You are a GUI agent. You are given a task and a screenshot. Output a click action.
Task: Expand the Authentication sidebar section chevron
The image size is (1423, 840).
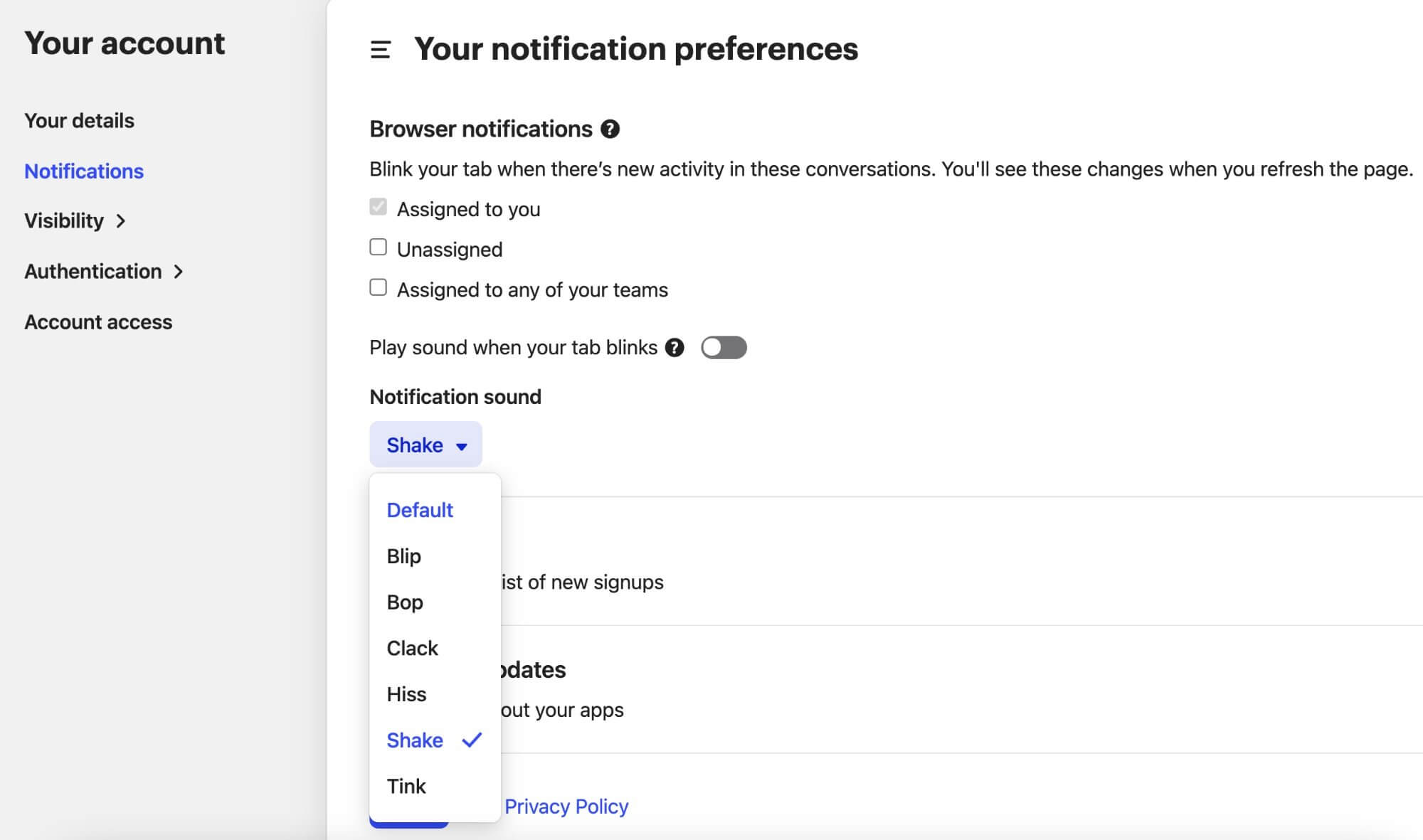179,272
